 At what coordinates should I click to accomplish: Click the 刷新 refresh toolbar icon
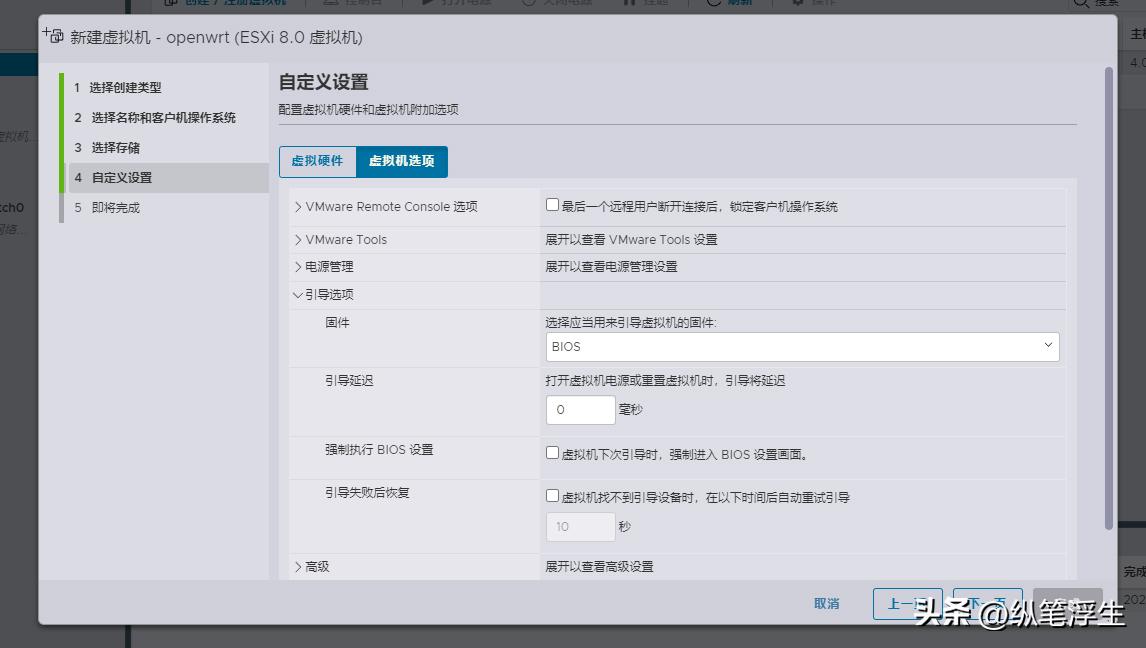pyautogui.click(x=715, y=3)
